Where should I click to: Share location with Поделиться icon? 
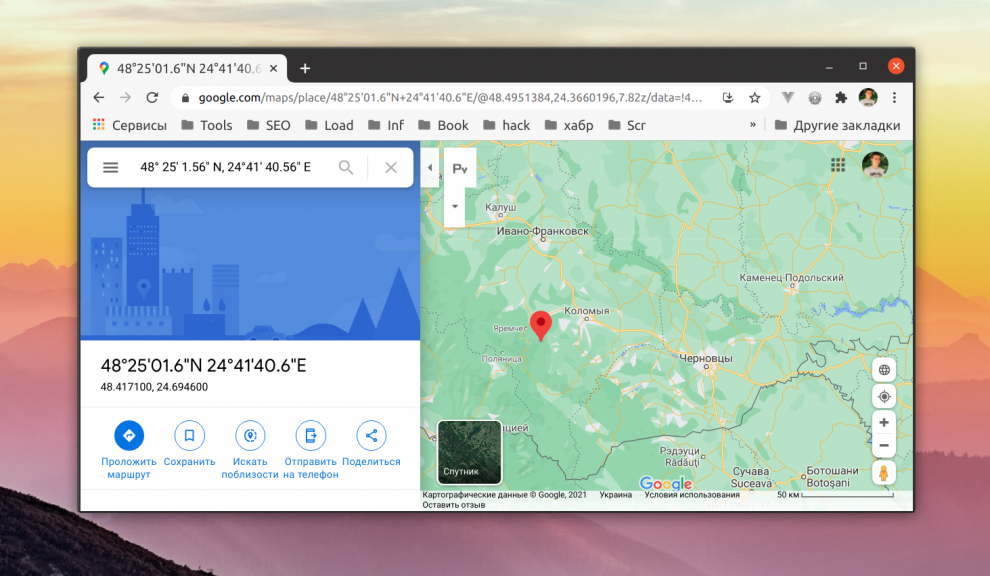(x=371, y=435)
